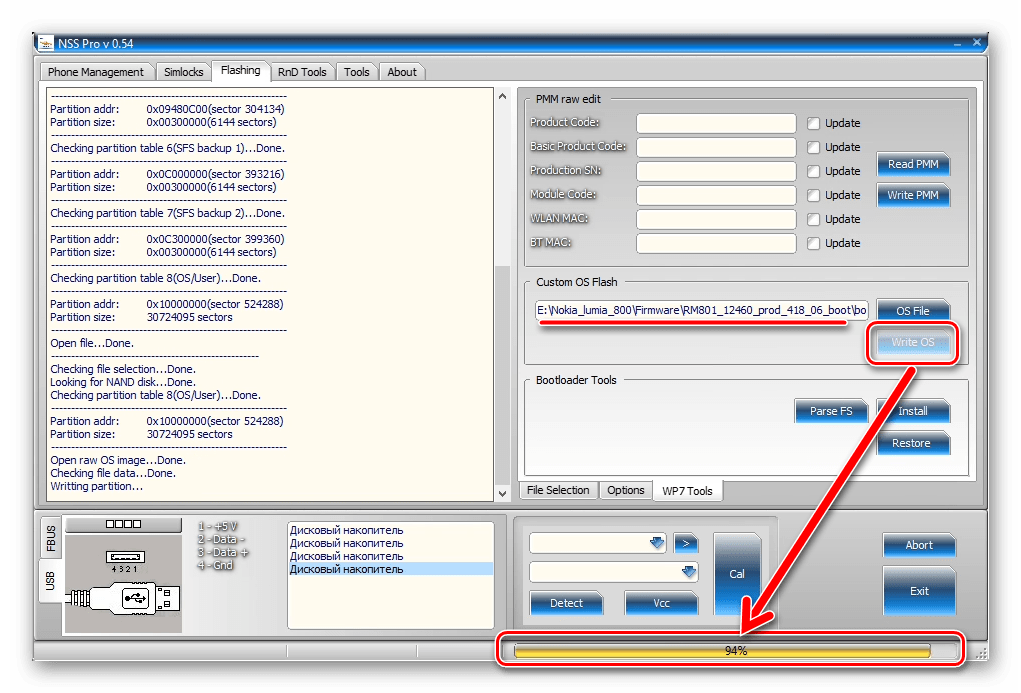Tick the Update checkbox for Module Code
This screenshot has height=693, width=1021.
[813, 195]
